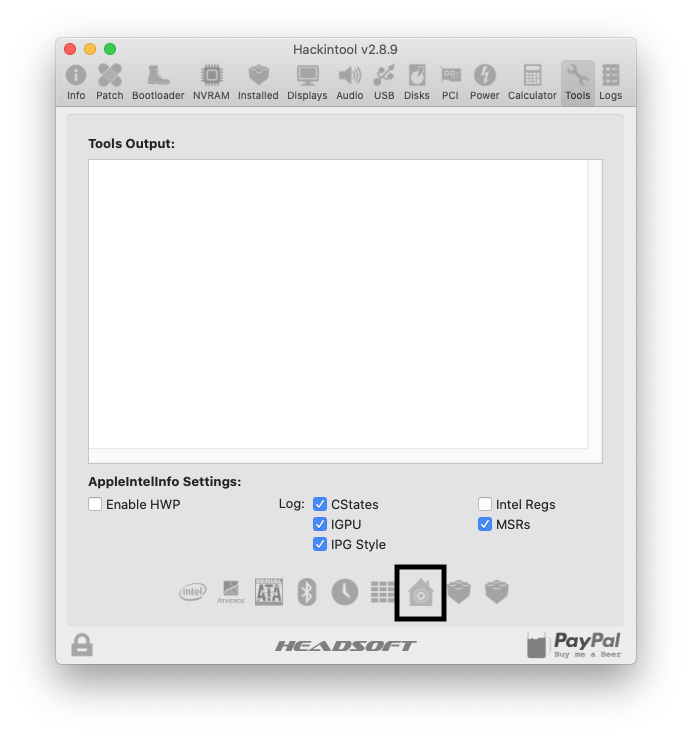Open the Displays monitor section

point(307,82)
